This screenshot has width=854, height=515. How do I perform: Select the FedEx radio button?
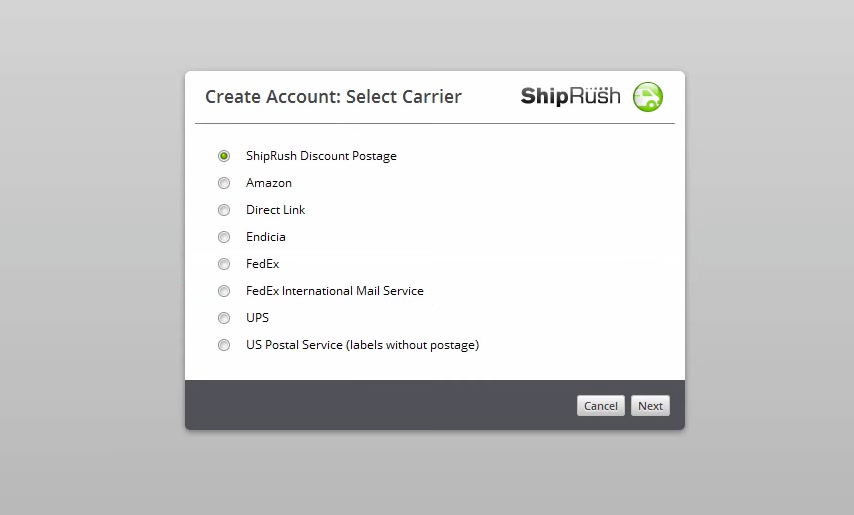coord(224,264)
